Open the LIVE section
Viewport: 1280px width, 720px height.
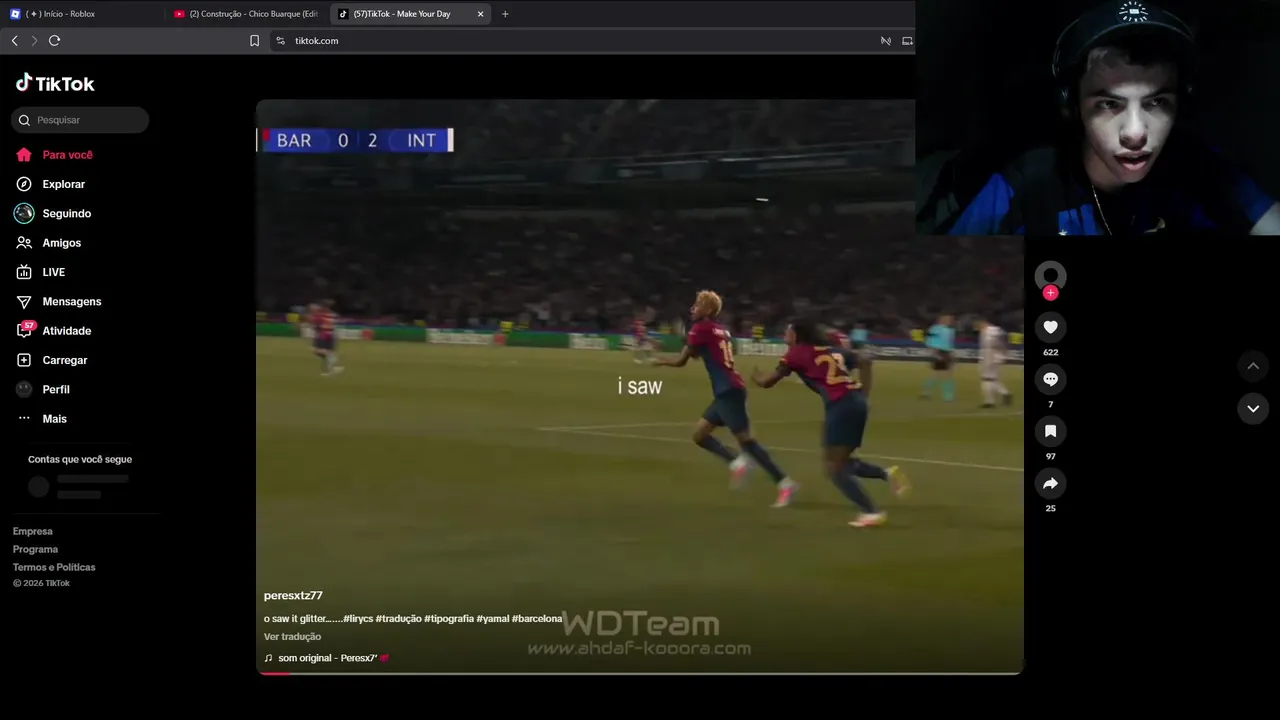[53, 272]
